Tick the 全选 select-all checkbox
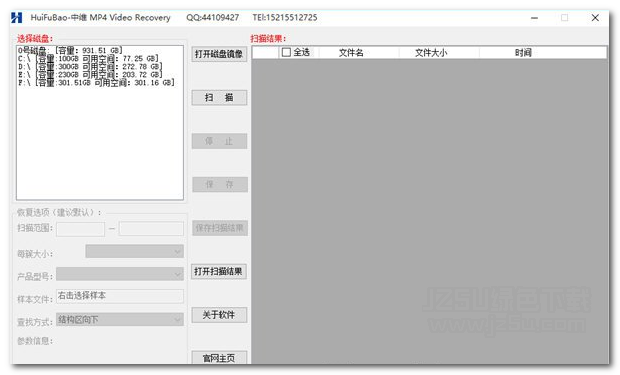Image resolution: width=620 pixels, height=375 pixels. coord(286,52)
